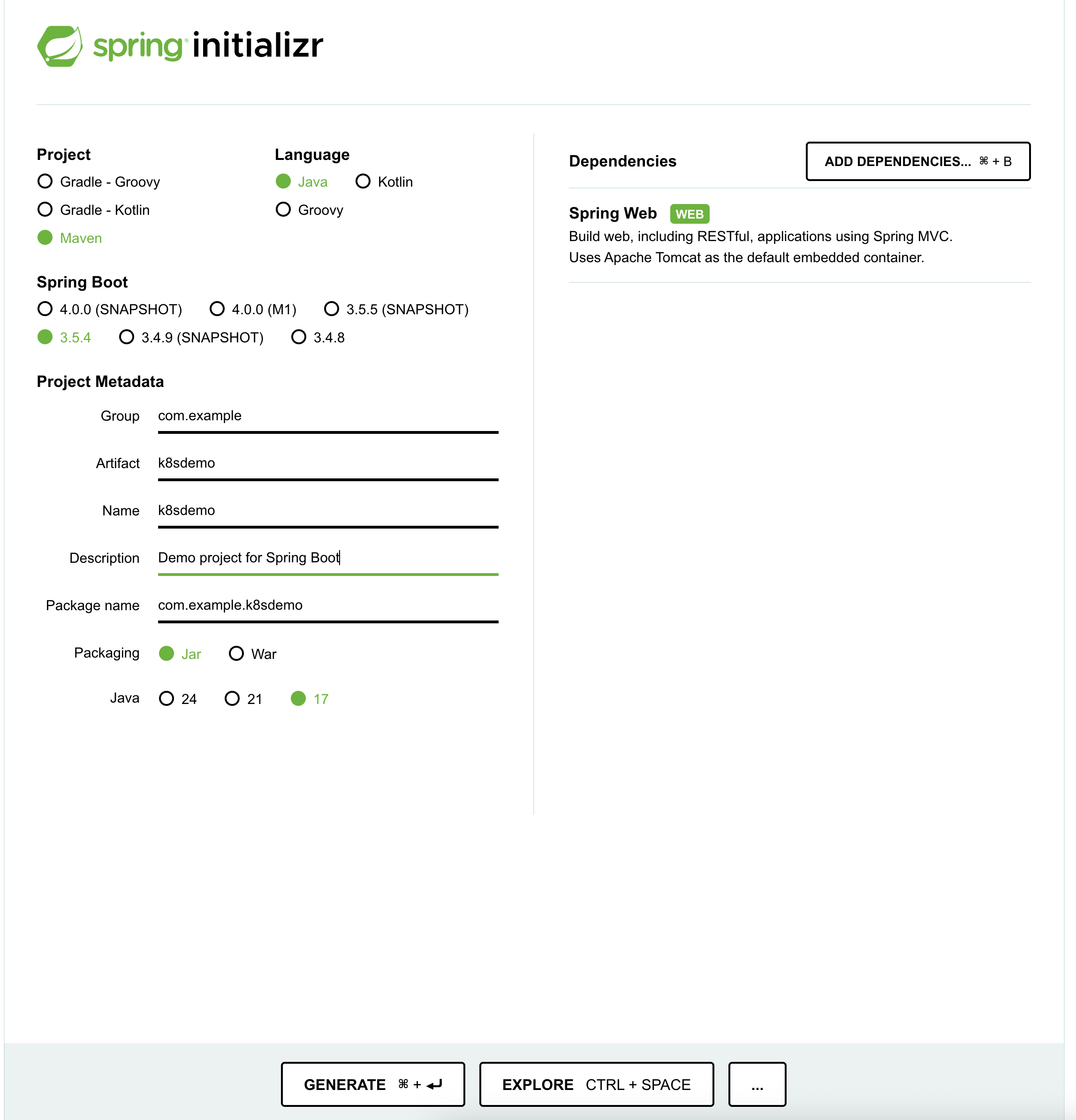Generate the project zip
This screenshot has width=1076, height=1120.
click(x=372, y=1084)
